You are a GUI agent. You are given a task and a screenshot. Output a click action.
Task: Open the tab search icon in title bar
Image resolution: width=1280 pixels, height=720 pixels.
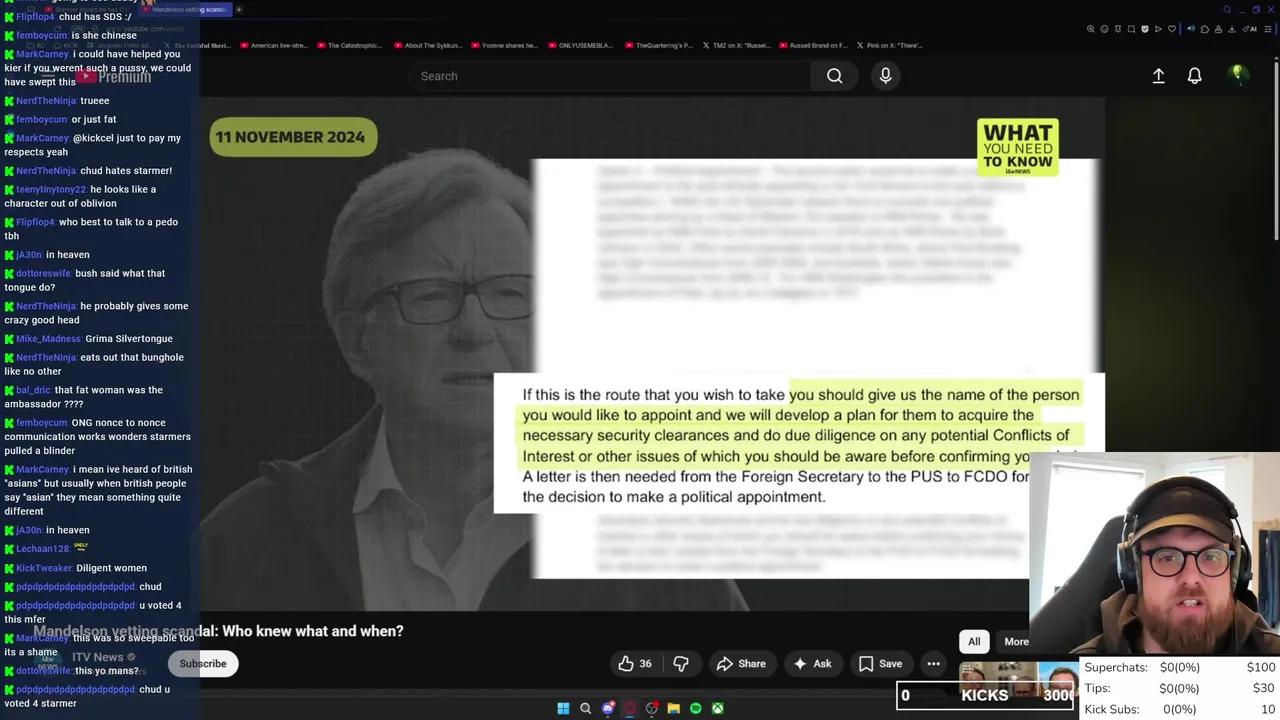(1227, 10)
